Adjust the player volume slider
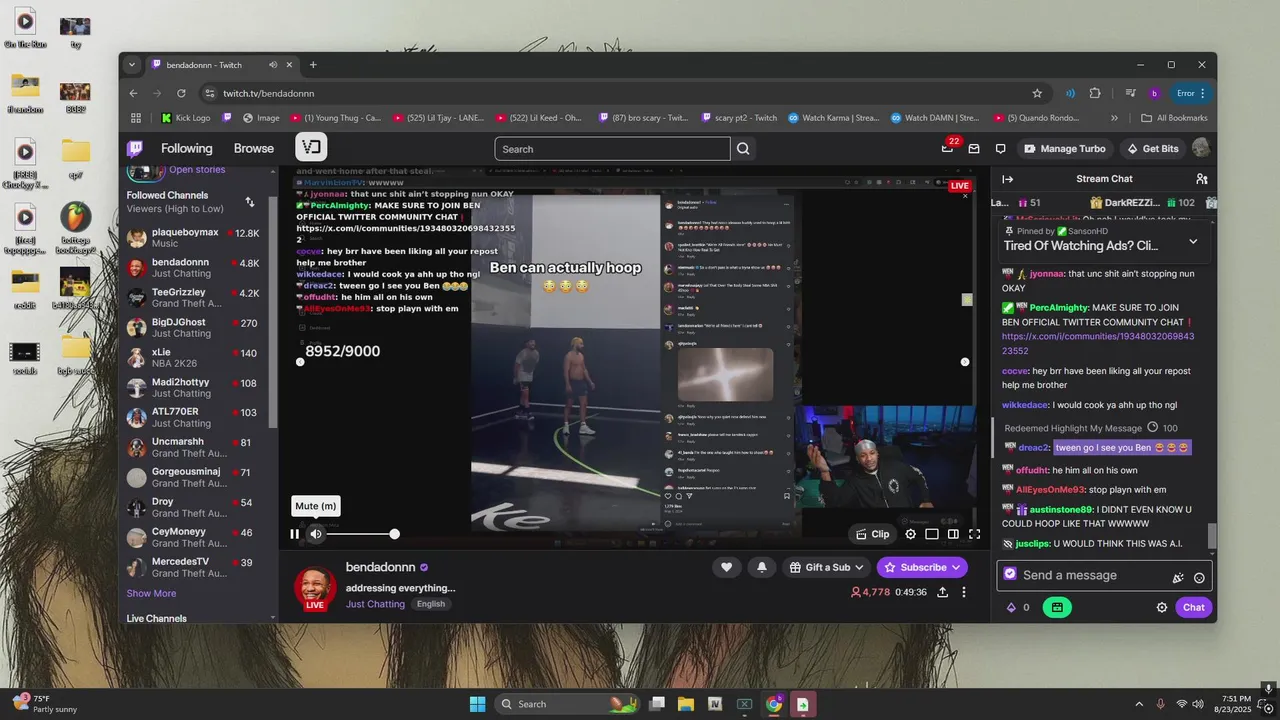This screenshot has width=1280, height=720. coord(362,534)
